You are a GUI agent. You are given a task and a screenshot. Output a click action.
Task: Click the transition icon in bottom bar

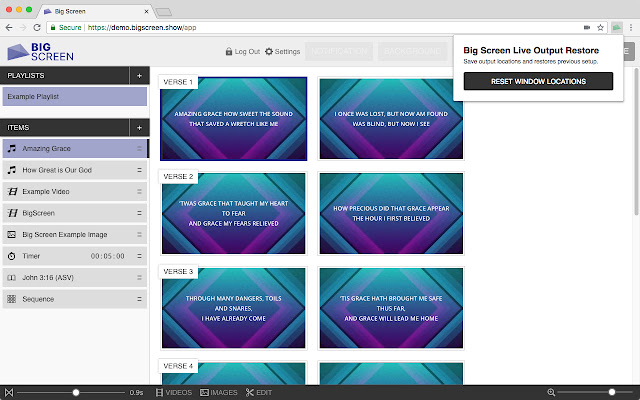click(x=9, y=393)
